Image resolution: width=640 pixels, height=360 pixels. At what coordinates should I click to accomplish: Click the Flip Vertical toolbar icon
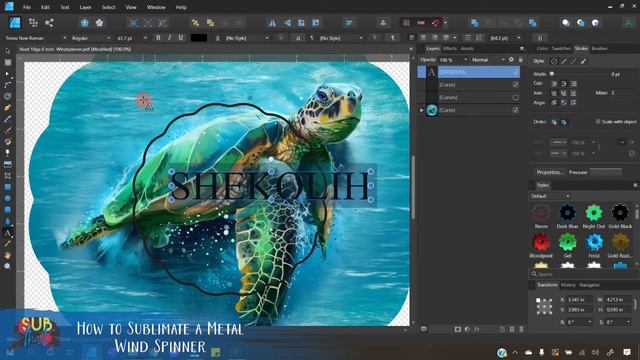click(x=287, y=23)
